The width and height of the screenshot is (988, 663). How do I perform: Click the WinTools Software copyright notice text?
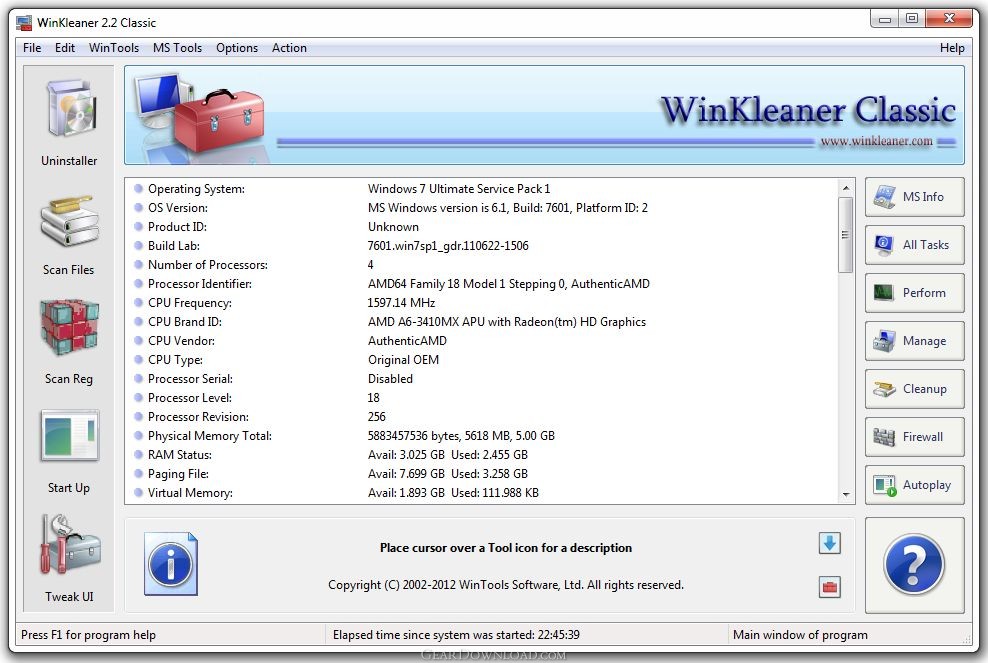(x=506, y=585)
